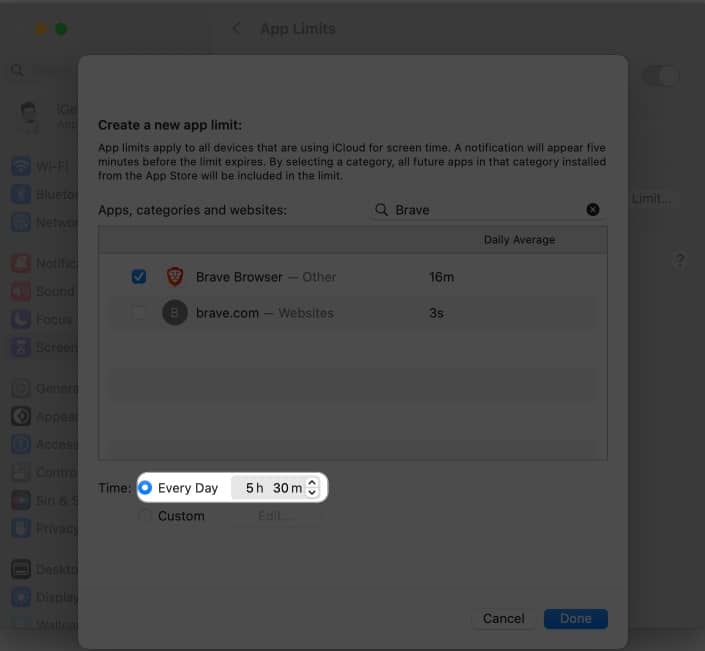Select the Every Day radio button

pos(145,487)
